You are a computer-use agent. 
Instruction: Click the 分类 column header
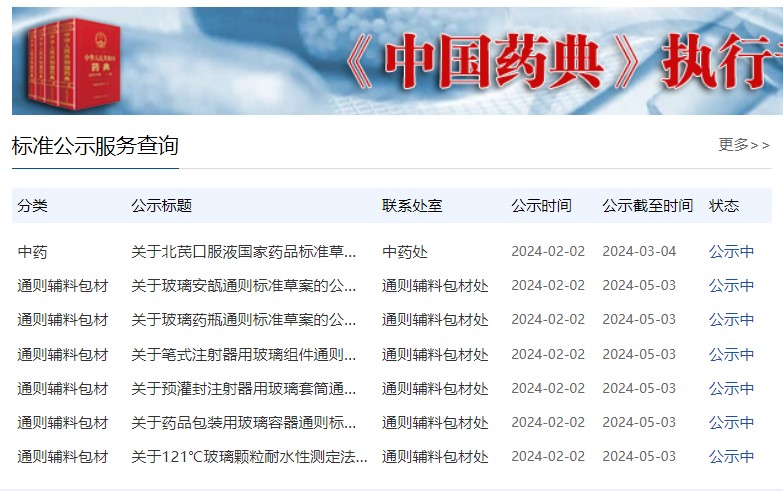point(32,206)
